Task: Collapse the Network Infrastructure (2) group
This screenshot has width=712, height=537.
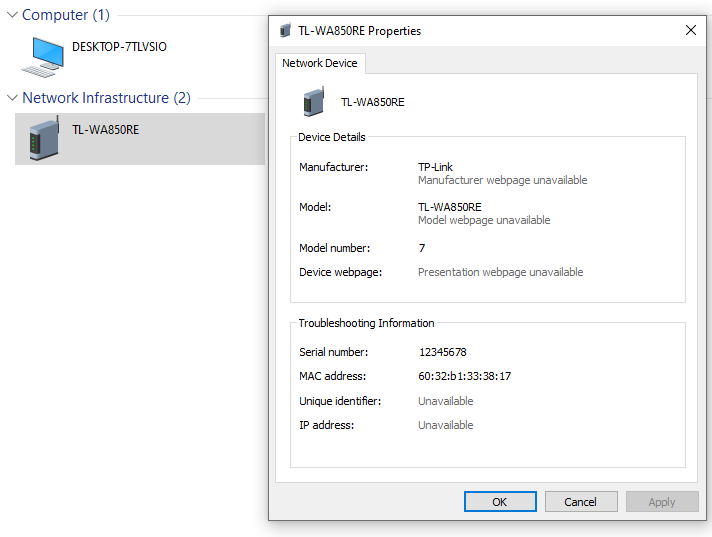Action: (12, 98)
